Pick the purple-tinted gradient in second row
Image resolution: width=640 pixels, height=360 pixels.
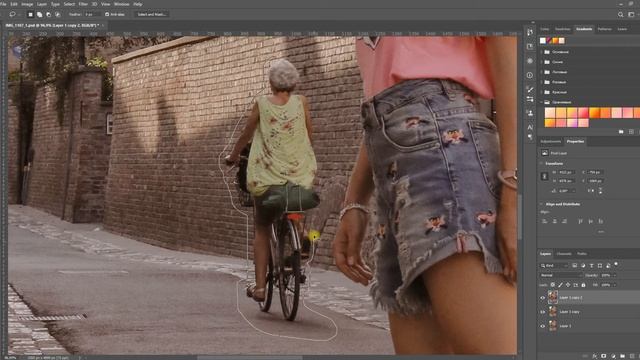pyautogui.click(x=572, y=123)
